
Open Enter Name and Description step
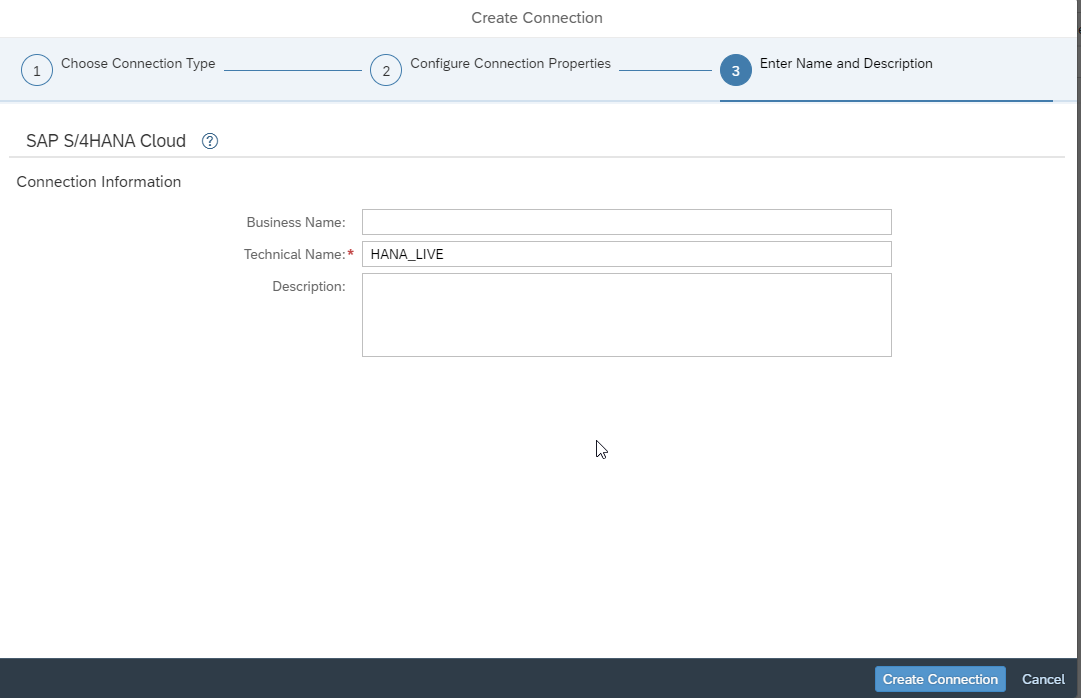coord(846,63)
